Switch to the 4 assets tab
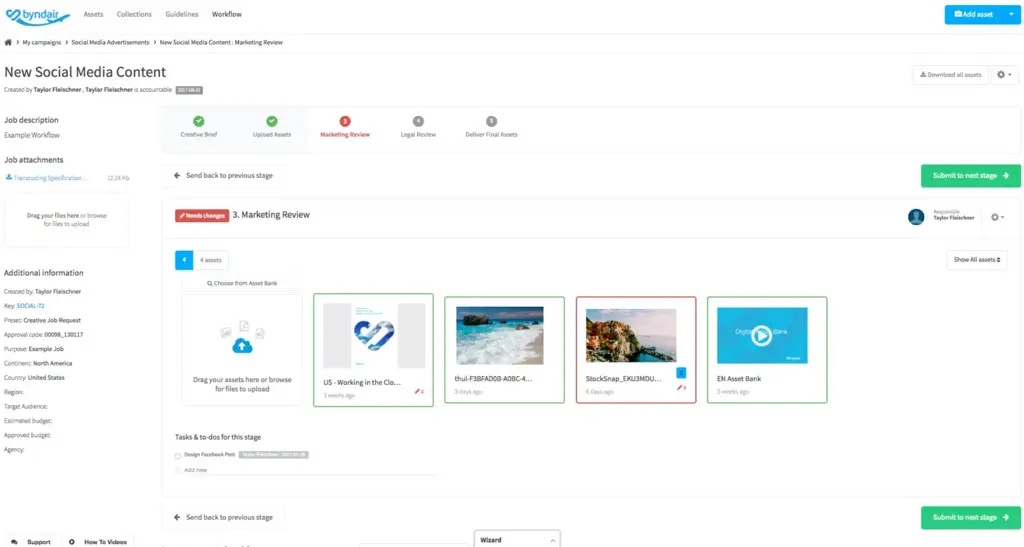Screen dimensions: 1024x547 [x=211, y=260]
